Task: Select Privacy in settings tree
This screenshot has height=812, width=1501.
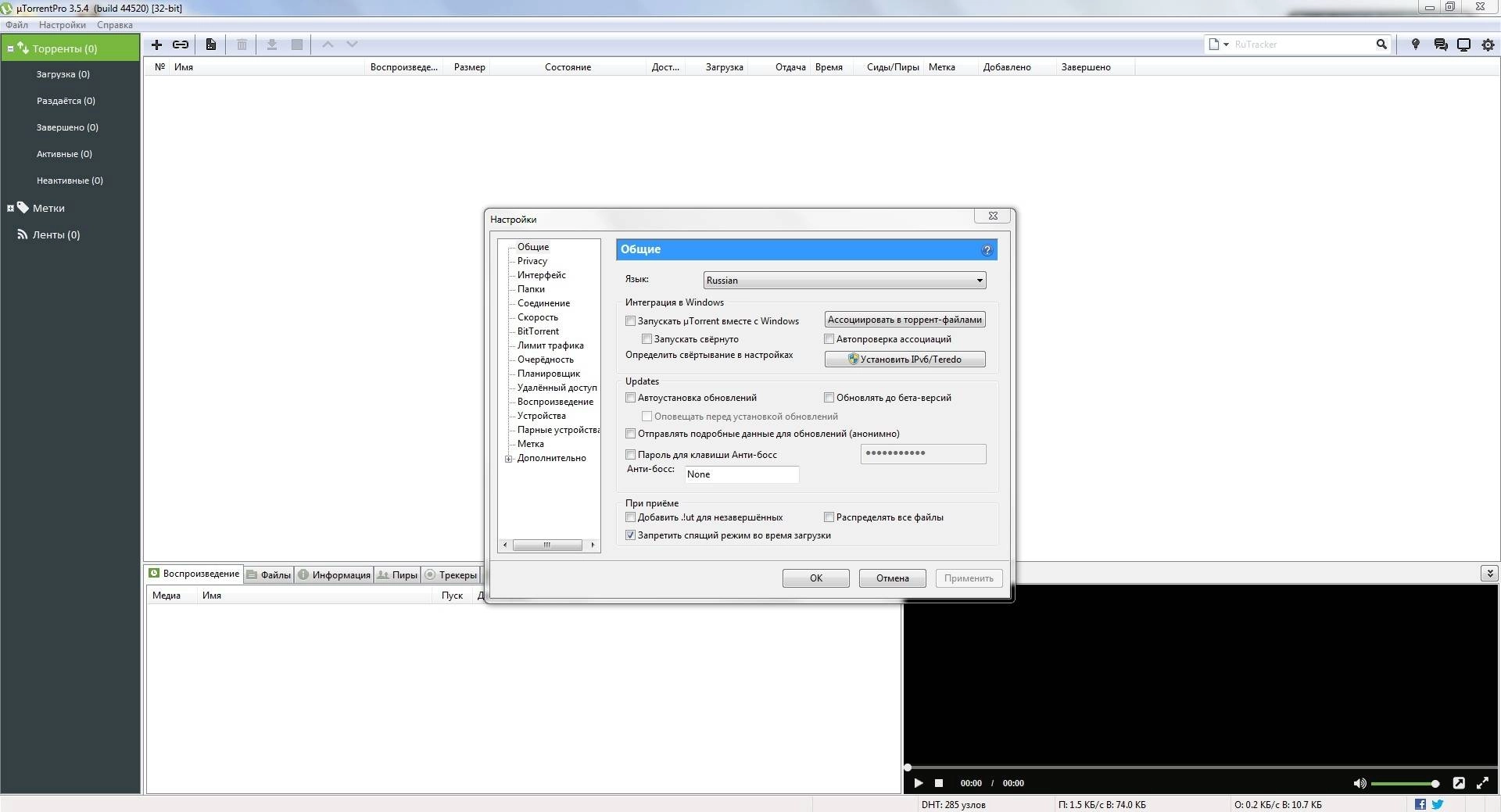Action: [532, 261]
